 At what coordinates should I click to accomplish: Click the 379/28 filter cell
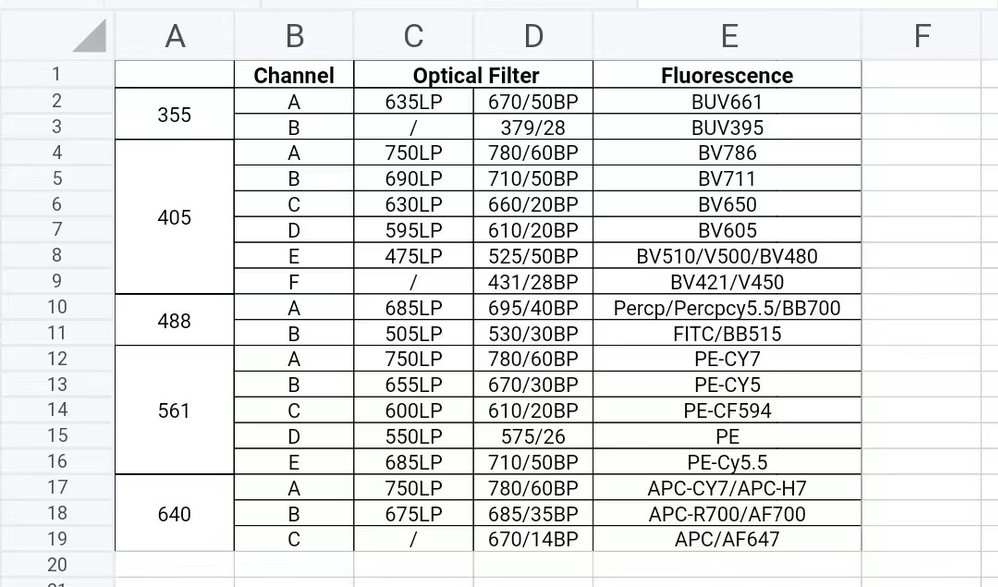[x=533, y=127]
